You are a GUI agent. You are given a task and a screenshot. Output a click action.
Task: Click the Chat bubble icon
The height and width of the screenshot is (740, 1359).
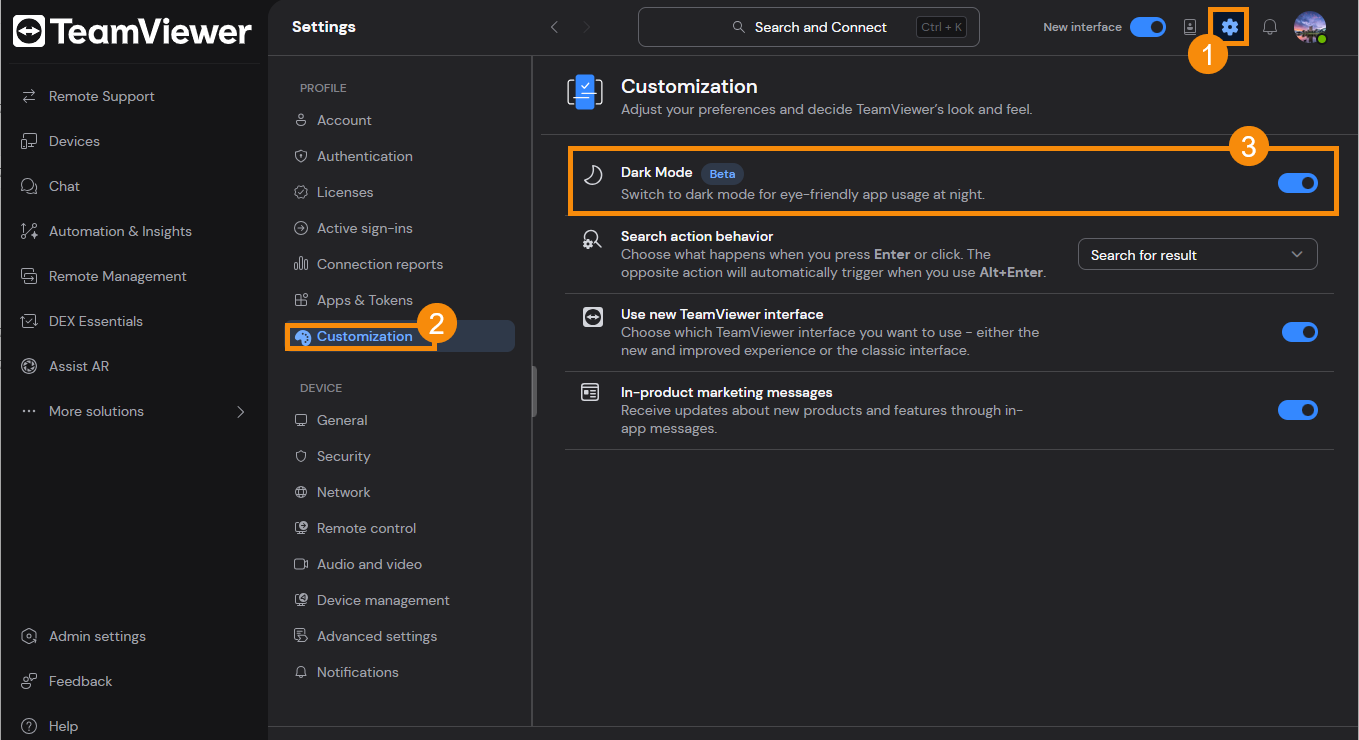[29, 186]
